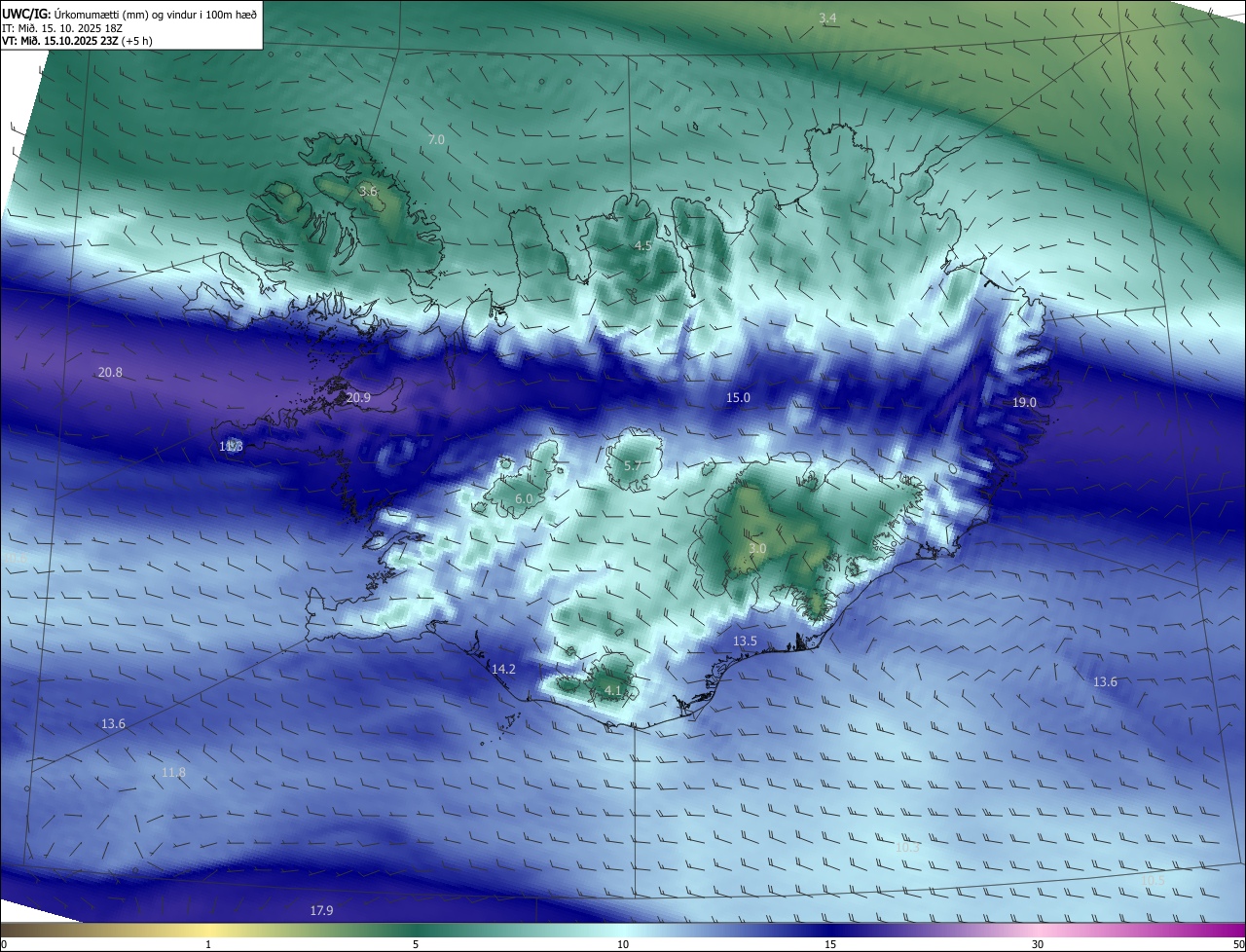Click the colorbar tick label 15

[x=830, y=944]
